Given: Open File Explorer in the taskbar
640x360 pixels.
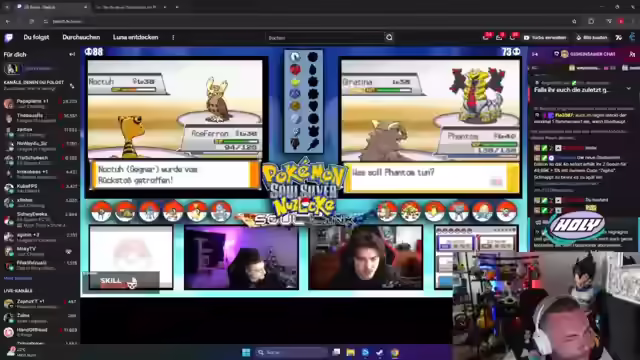Looking at the screenshot, I should click(350, 352).
